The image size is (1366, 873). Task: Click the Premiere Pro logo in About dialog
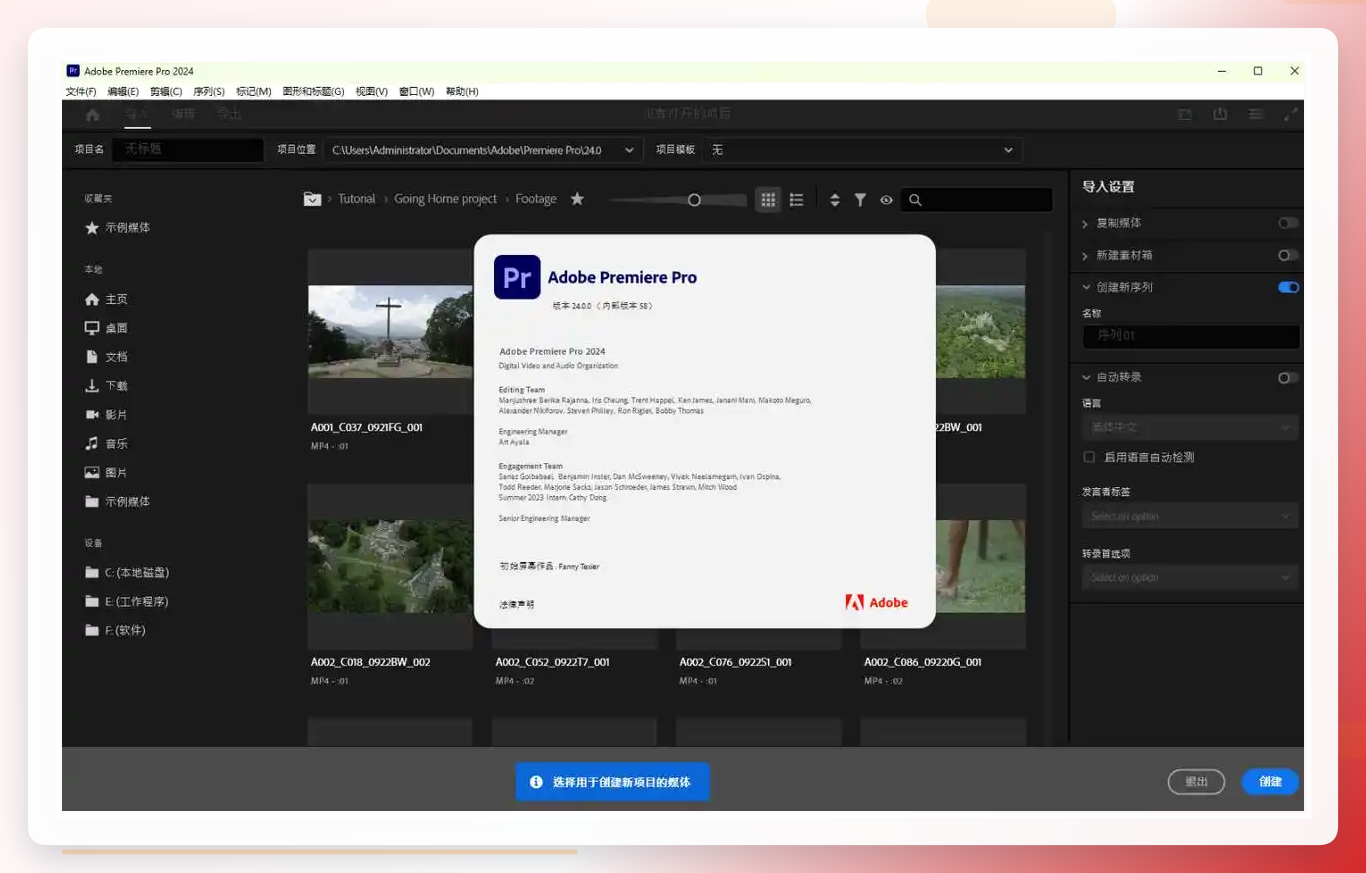tap(517, 277)
